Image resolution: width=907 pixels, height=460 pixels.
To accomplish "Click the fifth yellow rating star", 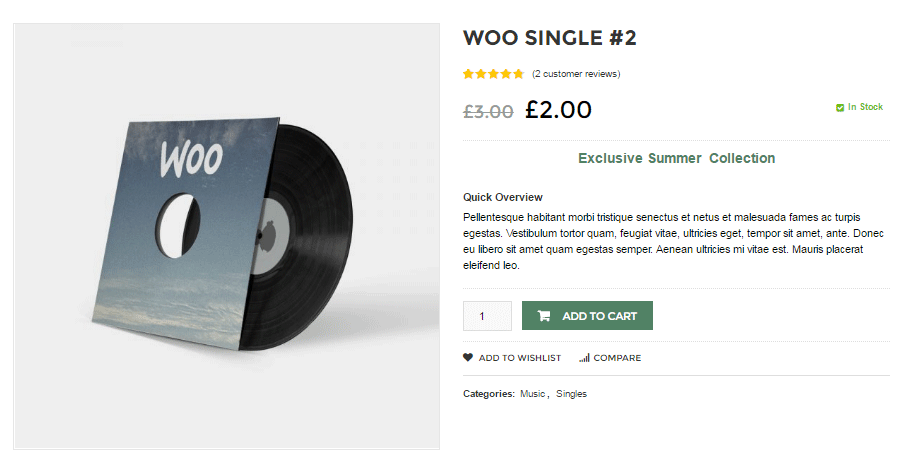I will pos(518,74).
